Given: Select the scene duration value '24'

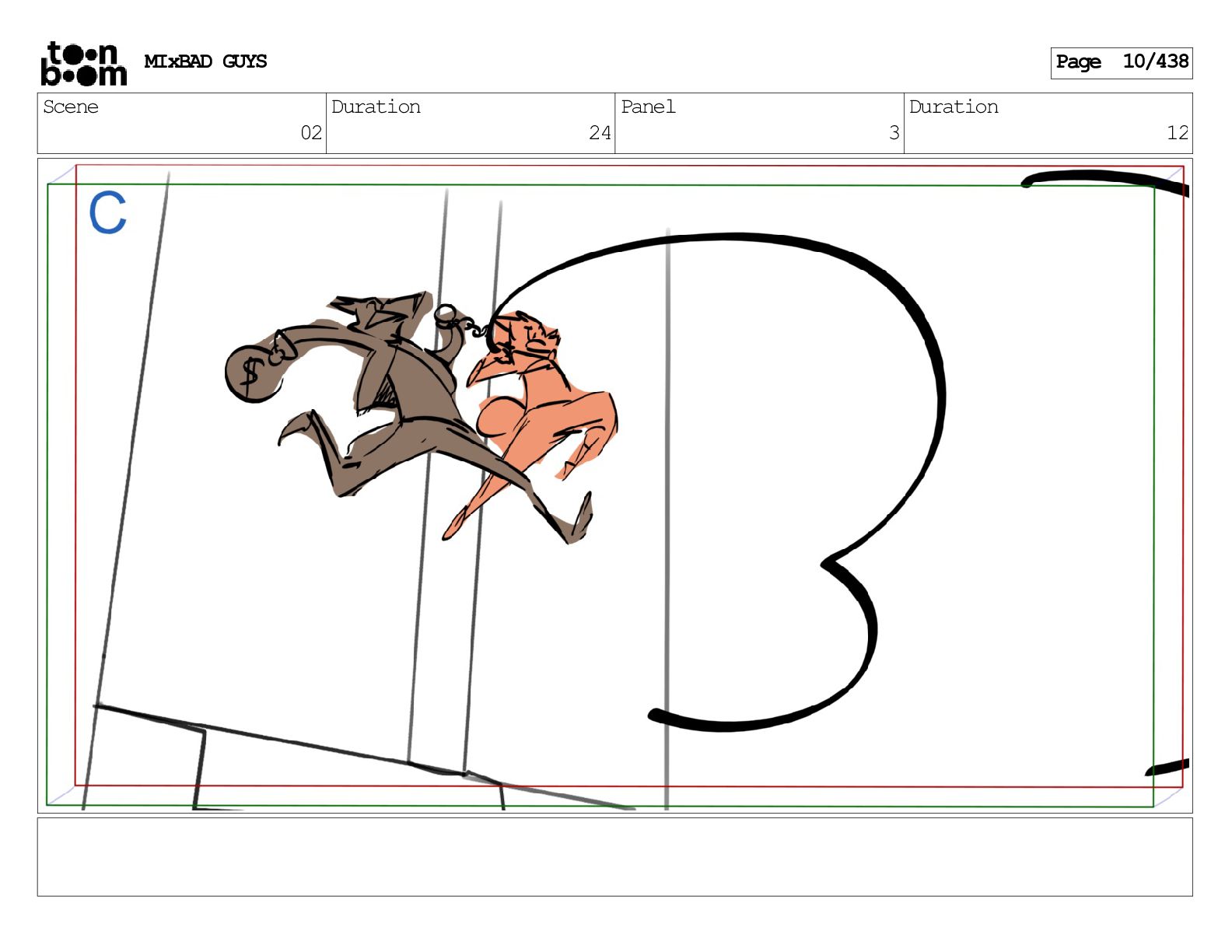Looking at the screenshot, I should tap(600, 133).
